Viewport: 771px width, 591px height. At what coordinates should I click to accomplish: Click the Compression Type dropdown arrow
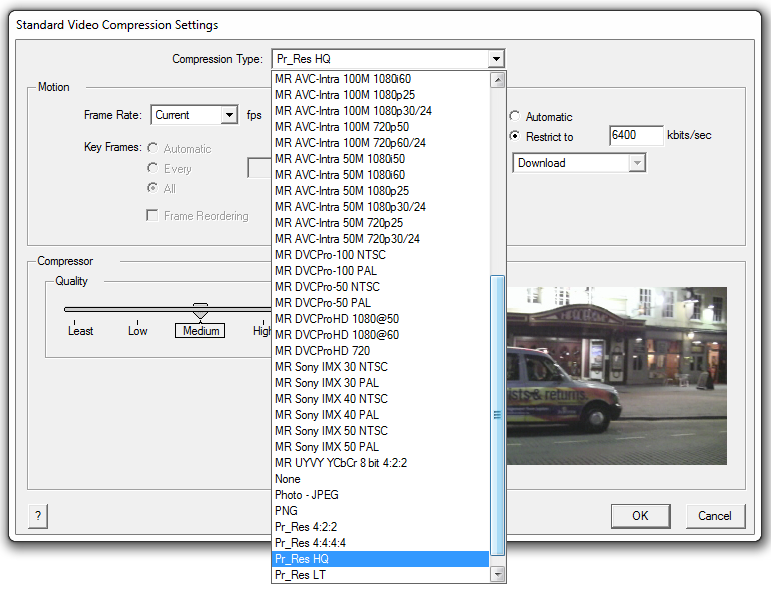496,60
